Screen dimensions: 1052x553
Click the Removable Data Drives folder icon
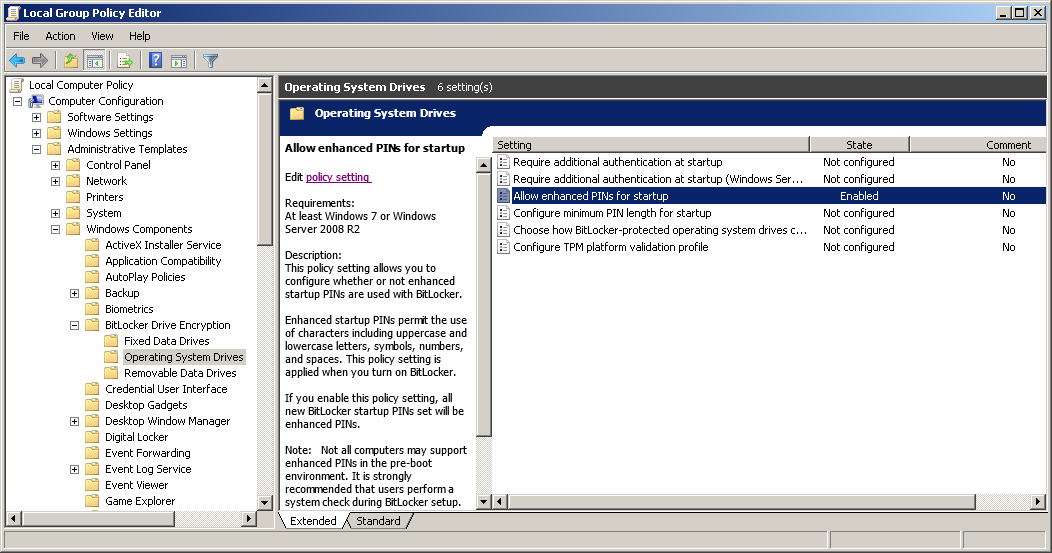(111, 373)
